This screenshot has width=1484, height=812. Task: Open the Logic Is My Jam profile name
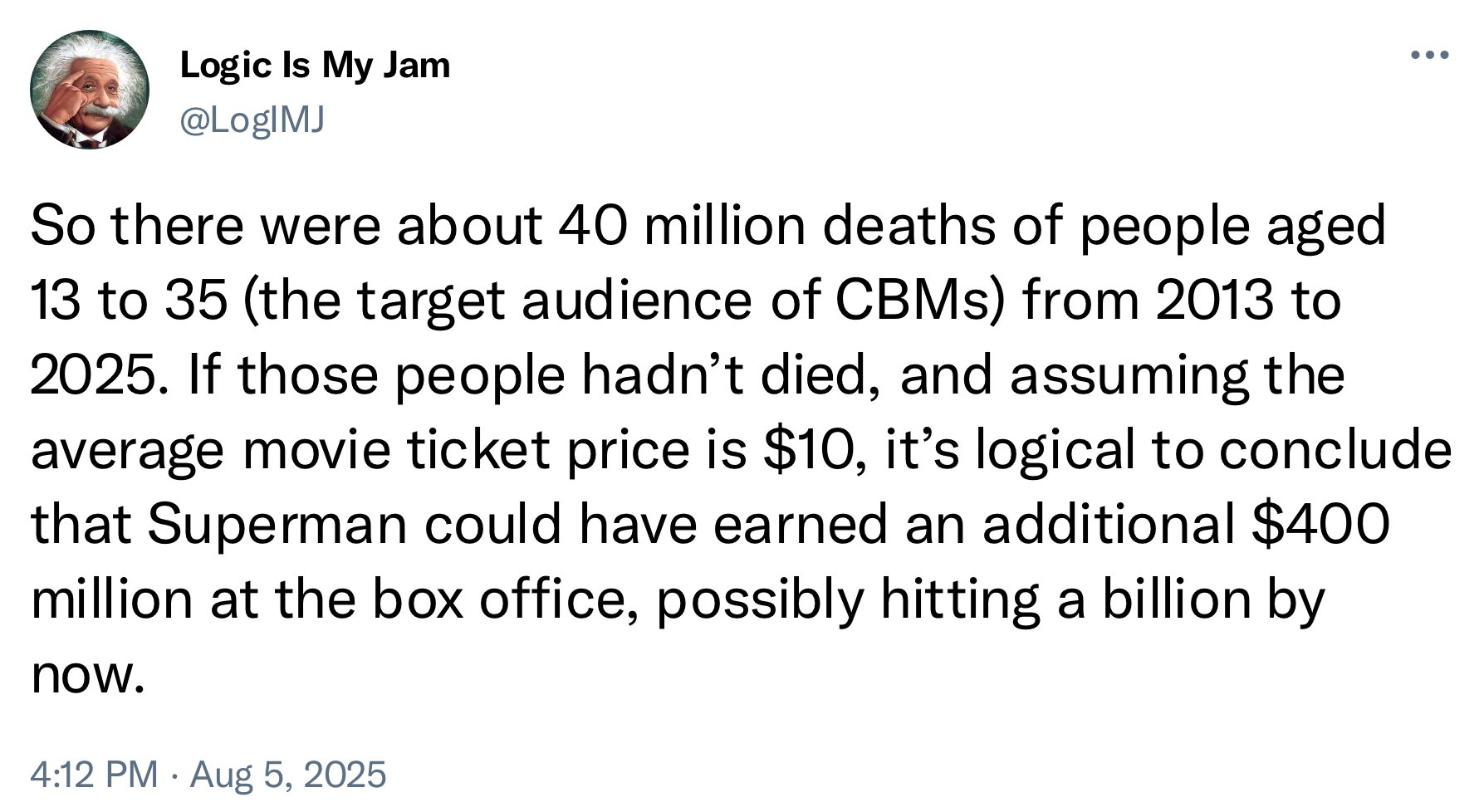tap(315, 65)
